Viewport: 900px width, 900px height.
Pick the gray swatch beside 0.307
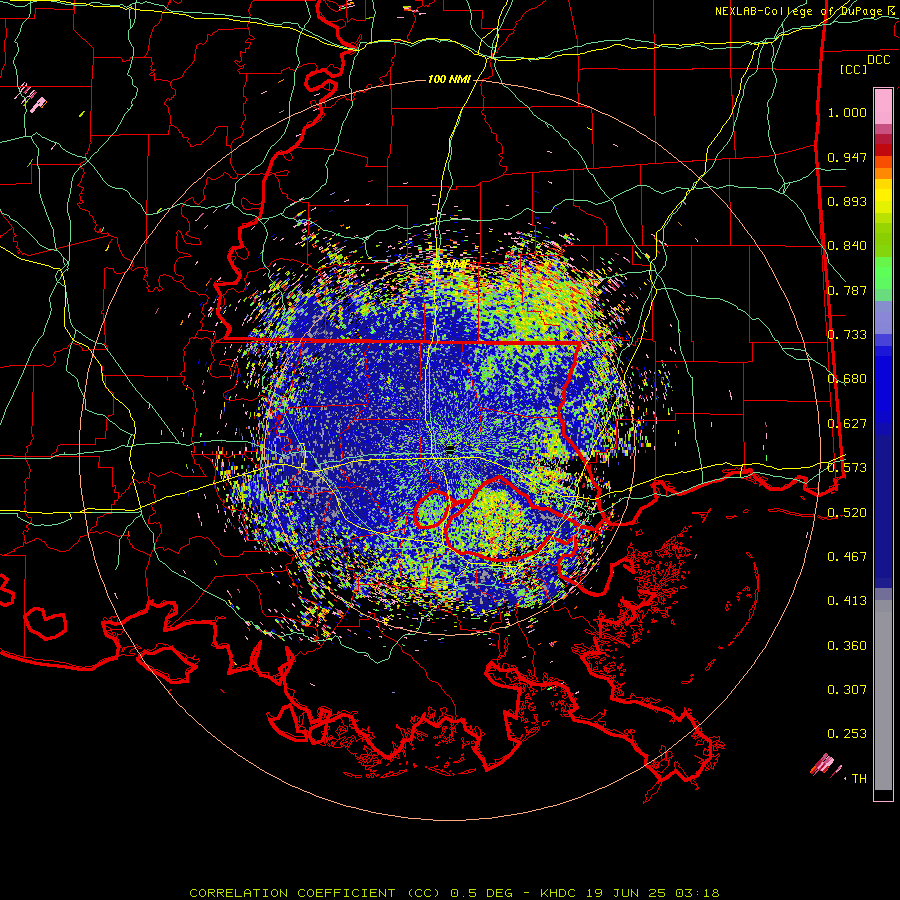tap(883, 695)
